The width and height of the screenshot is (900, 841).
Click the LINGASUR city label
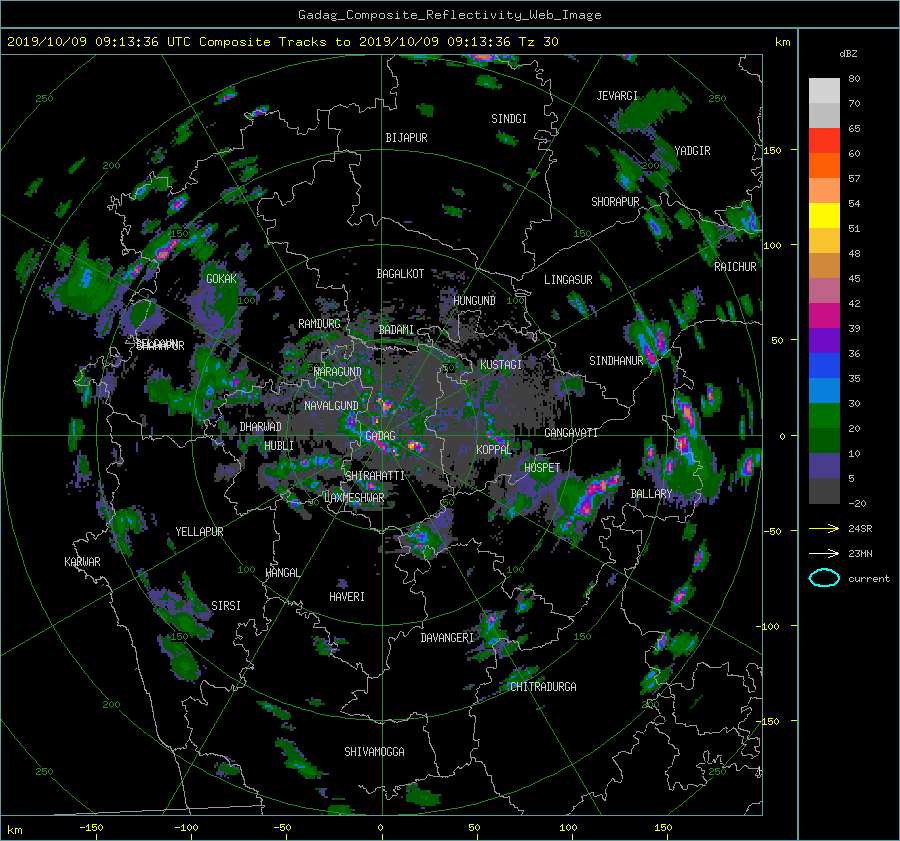click(x=568, y=280)
